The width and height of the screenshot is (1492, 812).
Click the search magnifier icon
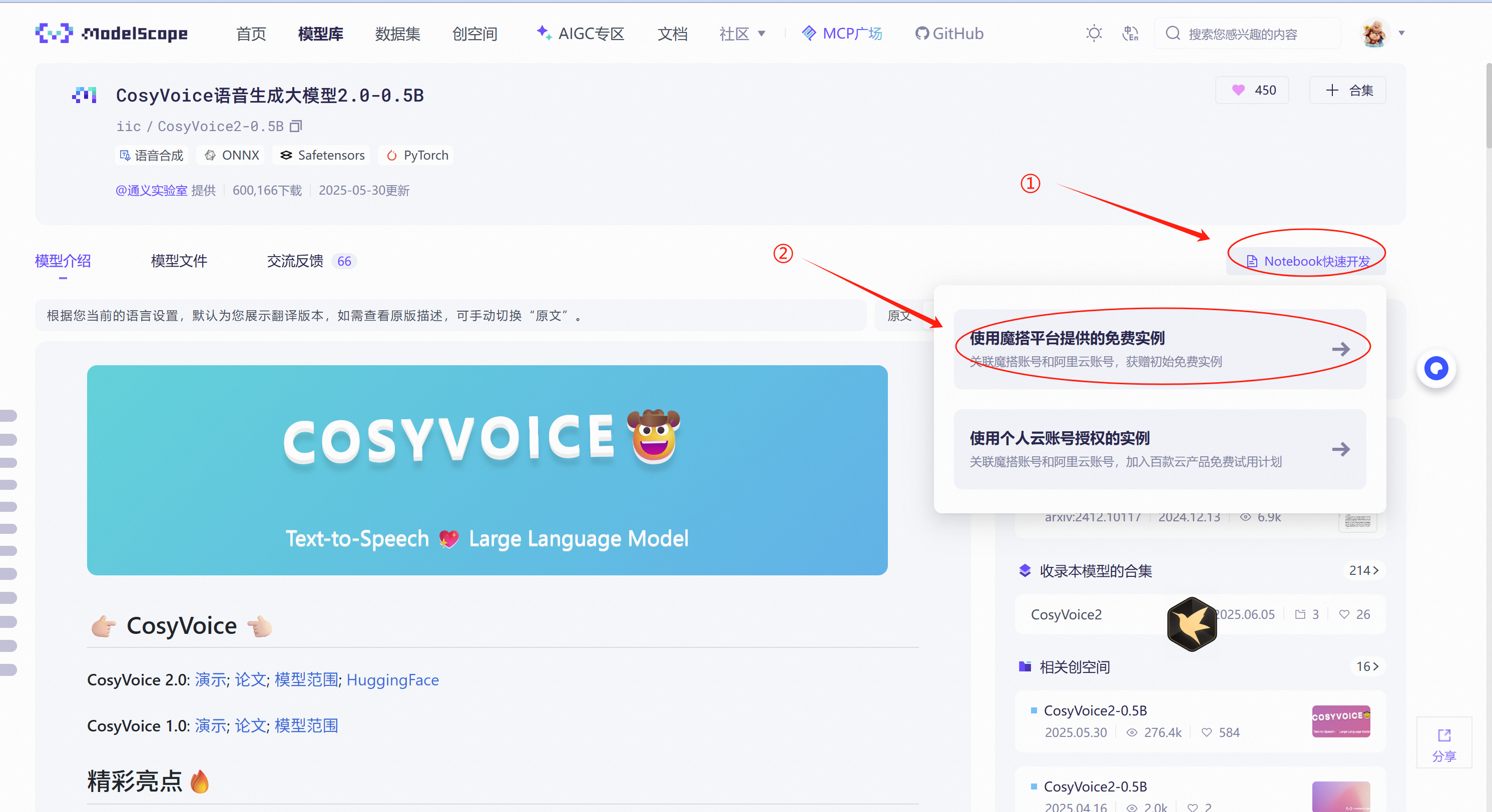coord(1173,34)
